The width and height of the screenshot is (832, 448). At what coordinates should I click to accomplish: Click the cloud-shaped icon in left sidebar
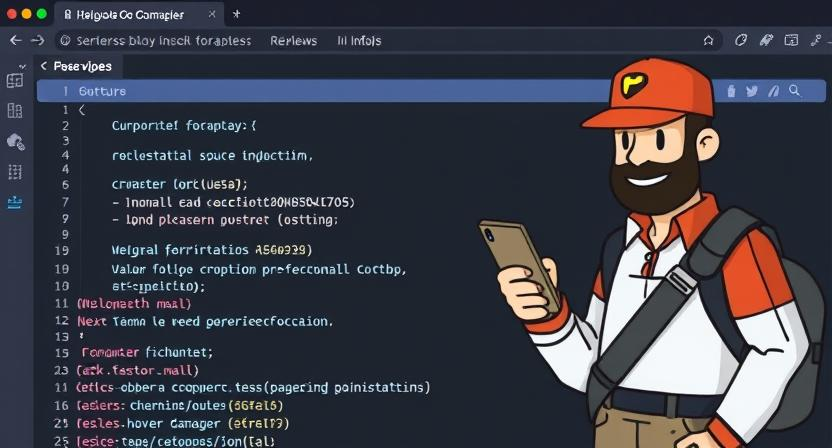[15, 142]
